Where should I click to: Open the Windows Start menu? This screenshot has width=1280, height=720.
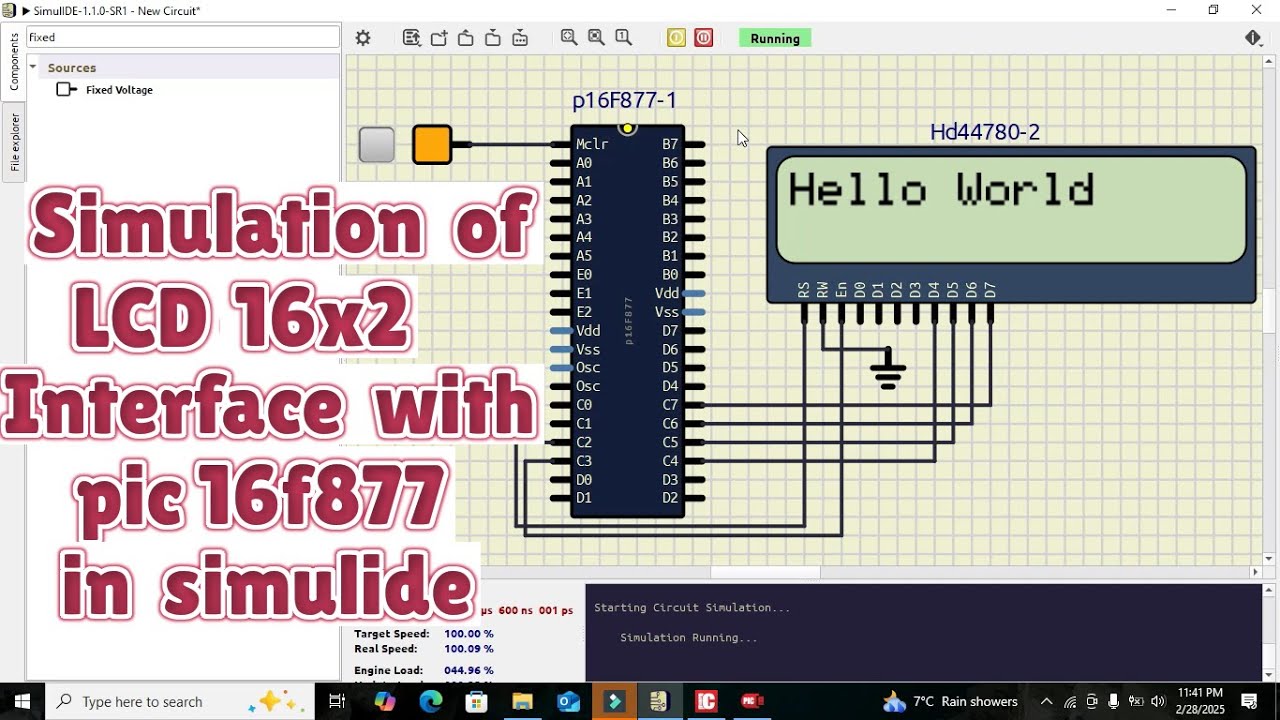[x=22, y=701]
